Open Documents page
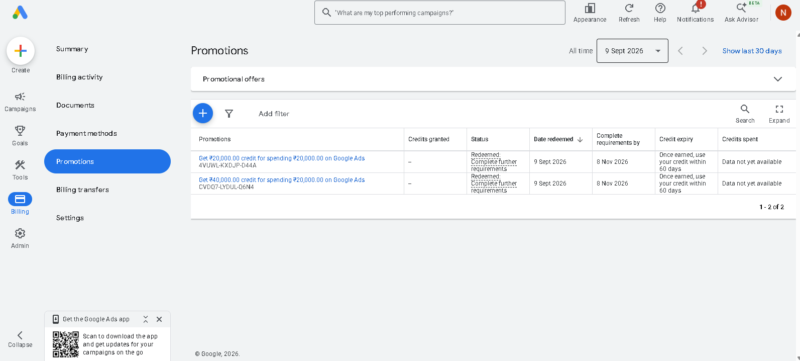The width and height of the screenshot is (800, 361). coord(75,105)
